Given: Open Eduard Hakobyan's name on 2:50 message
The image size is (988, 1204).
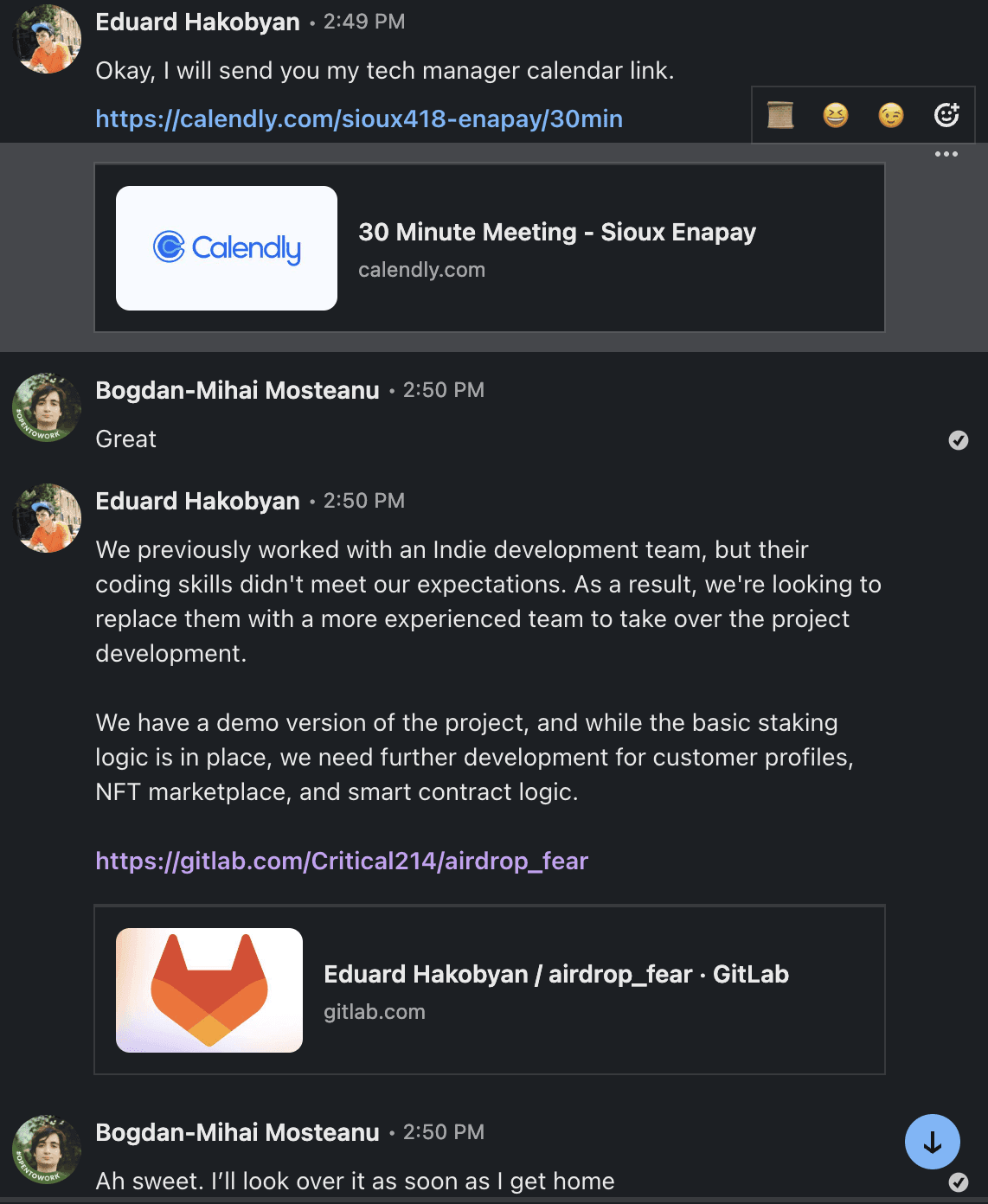Looking at the screenshot, I should click(197, 501).
